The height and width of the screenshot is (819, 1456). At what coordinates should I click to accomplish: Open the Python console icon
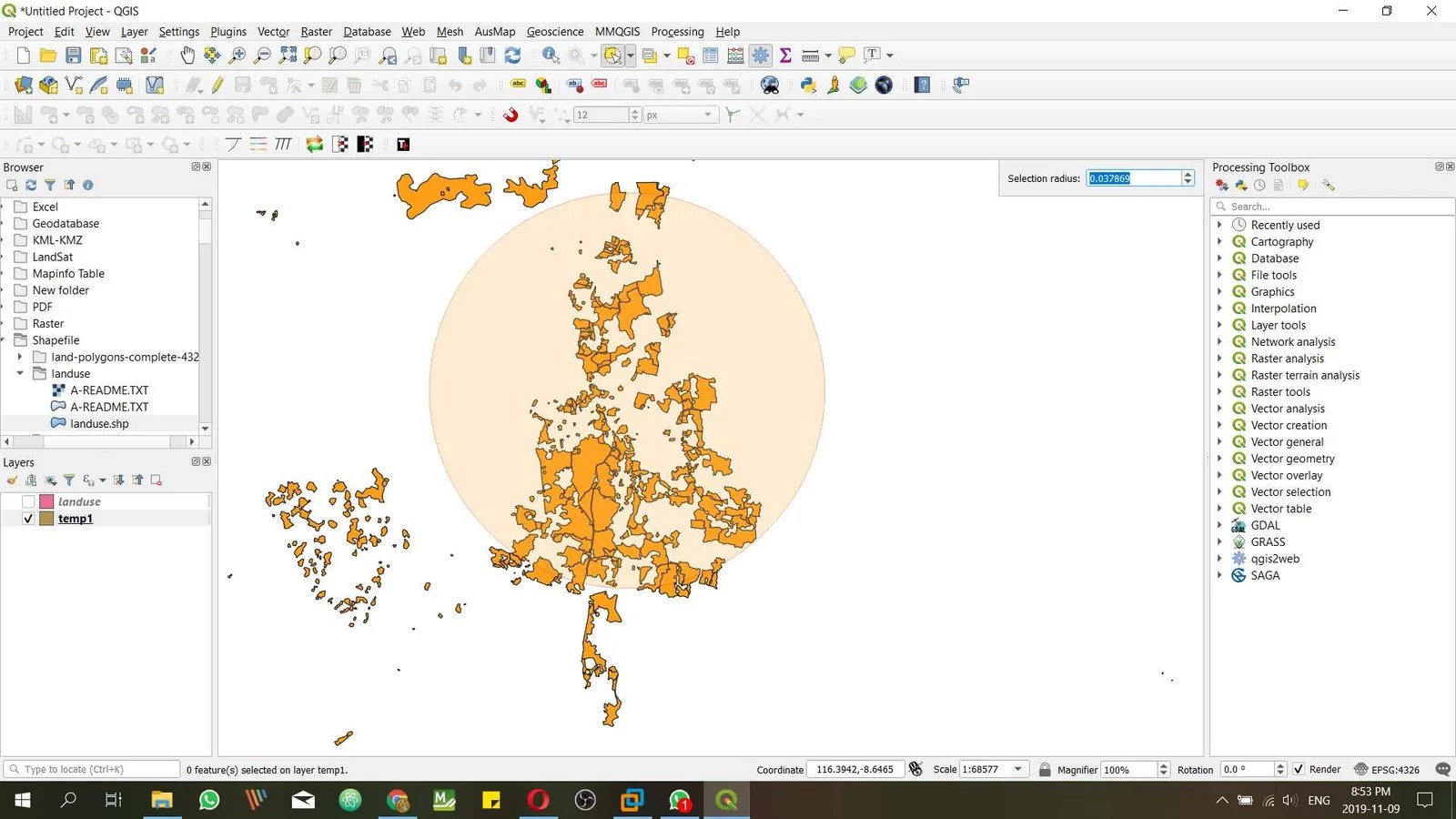click(808, 86)
